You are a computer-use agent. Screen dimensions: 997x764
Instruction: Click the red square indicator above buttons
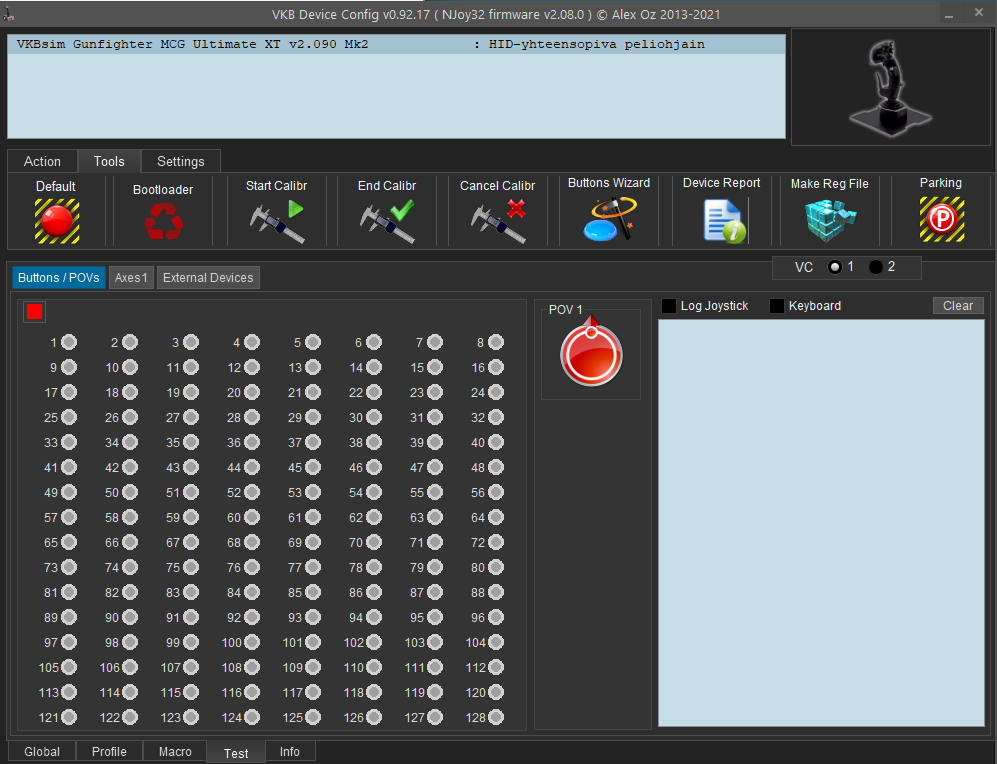point(34,311)
